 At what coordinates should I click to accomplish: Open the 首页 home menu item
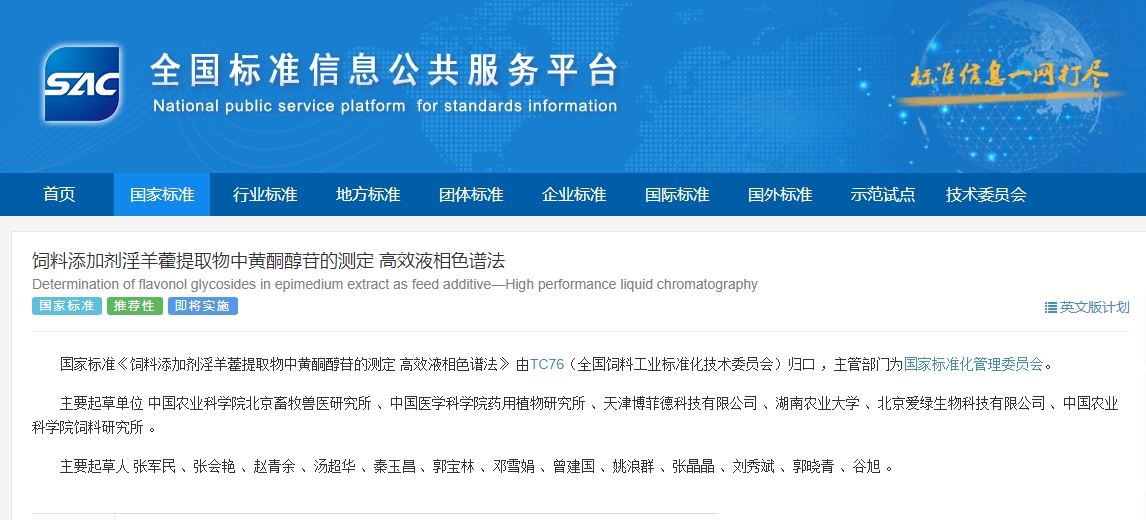click(59, 195)
